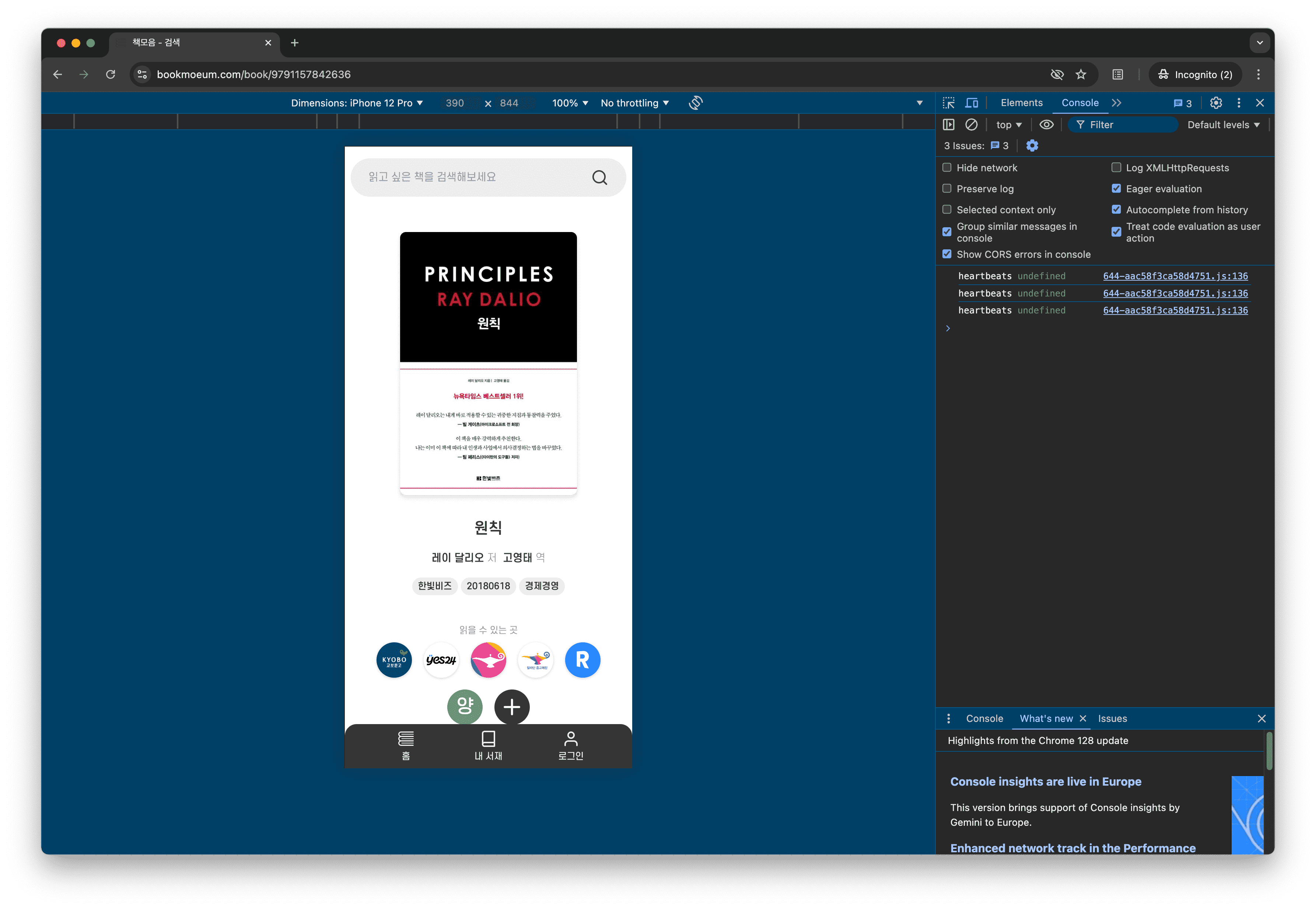Click the issues settings blue gear
This screenshot has width=1316, height=909.
1032,146
